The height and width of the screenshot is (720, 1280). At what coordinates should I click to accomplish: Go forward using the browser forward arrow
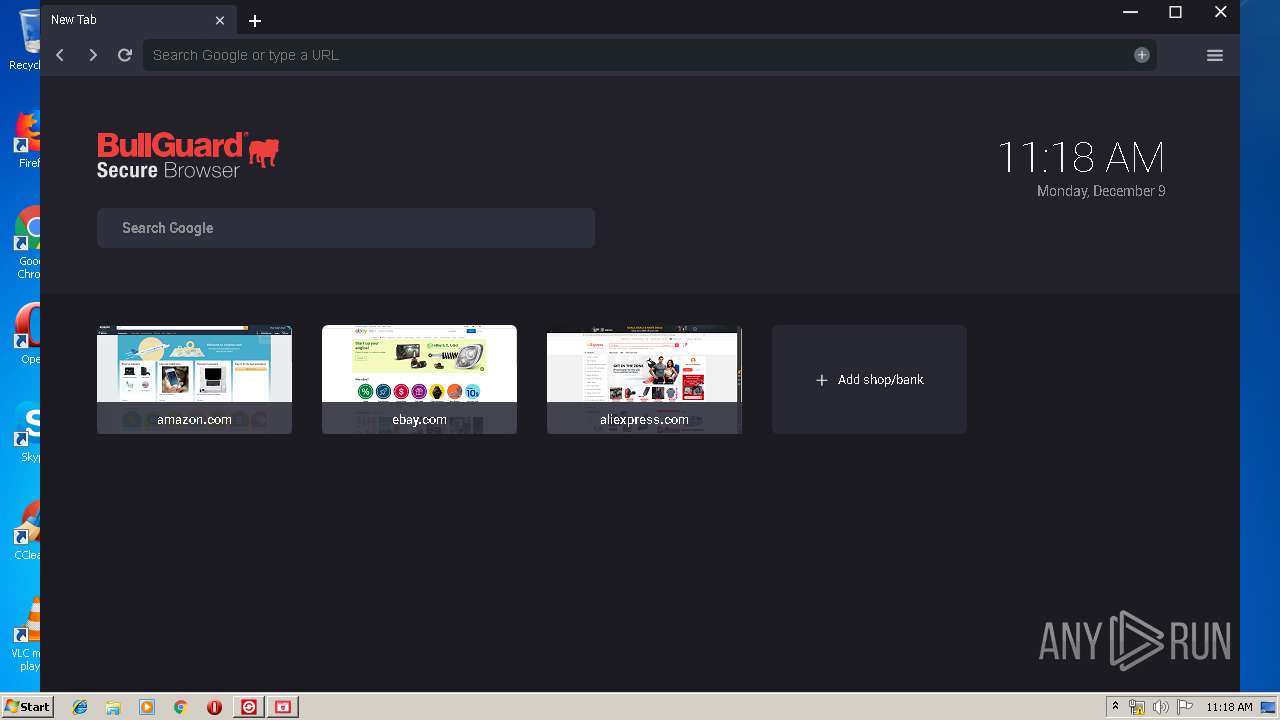click(x=93, y=55)
